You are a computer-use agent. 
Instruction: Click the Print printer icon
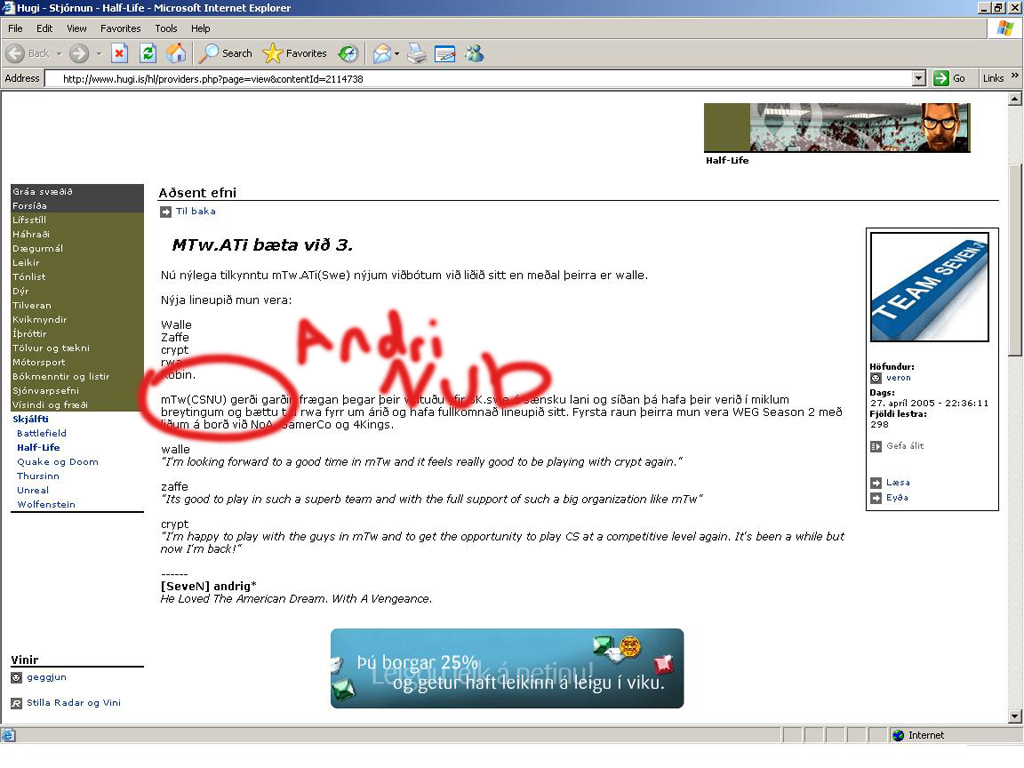[417, 54]
